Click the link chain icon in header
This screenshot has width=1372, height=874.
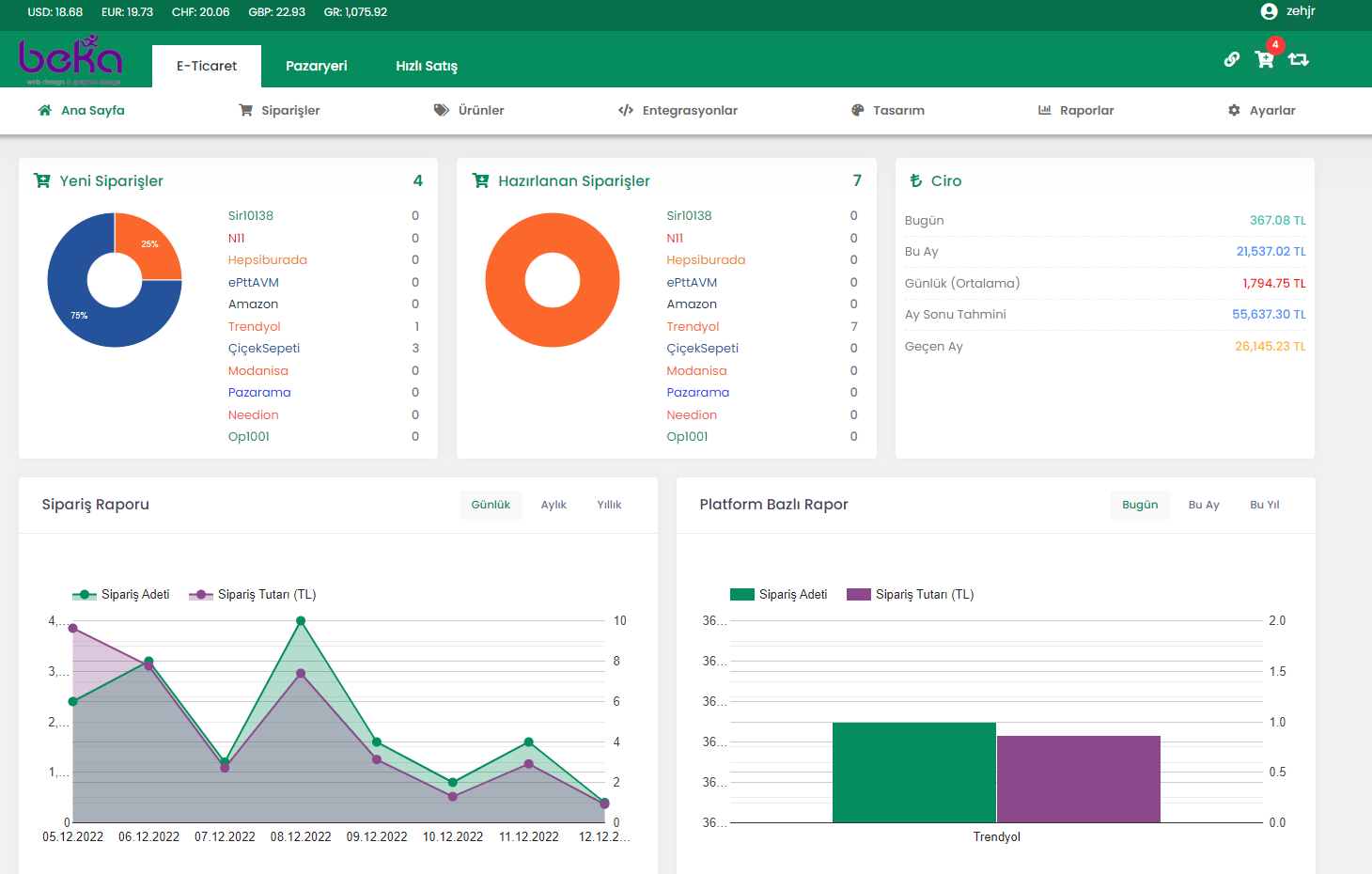tap(1232, 59)
